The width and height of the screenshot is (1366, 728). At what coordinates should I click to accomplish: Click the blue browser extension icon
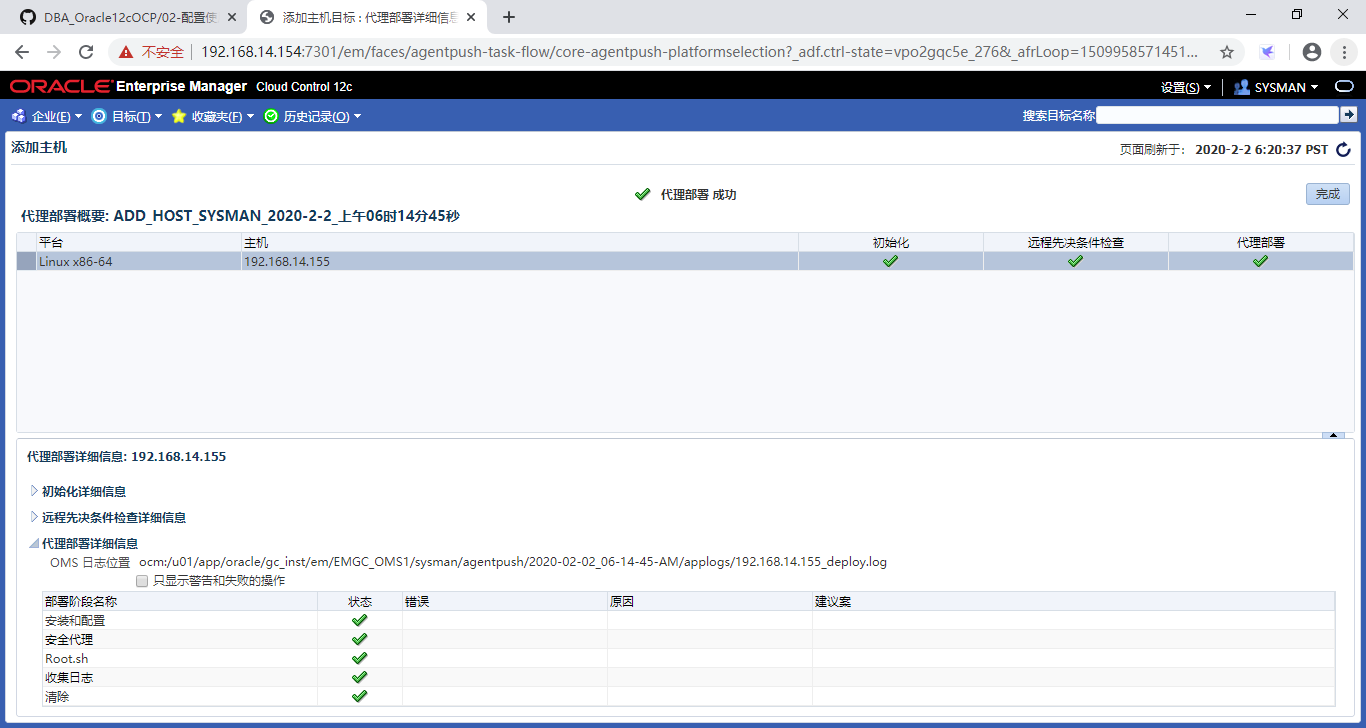click(x=1268, y=52)
